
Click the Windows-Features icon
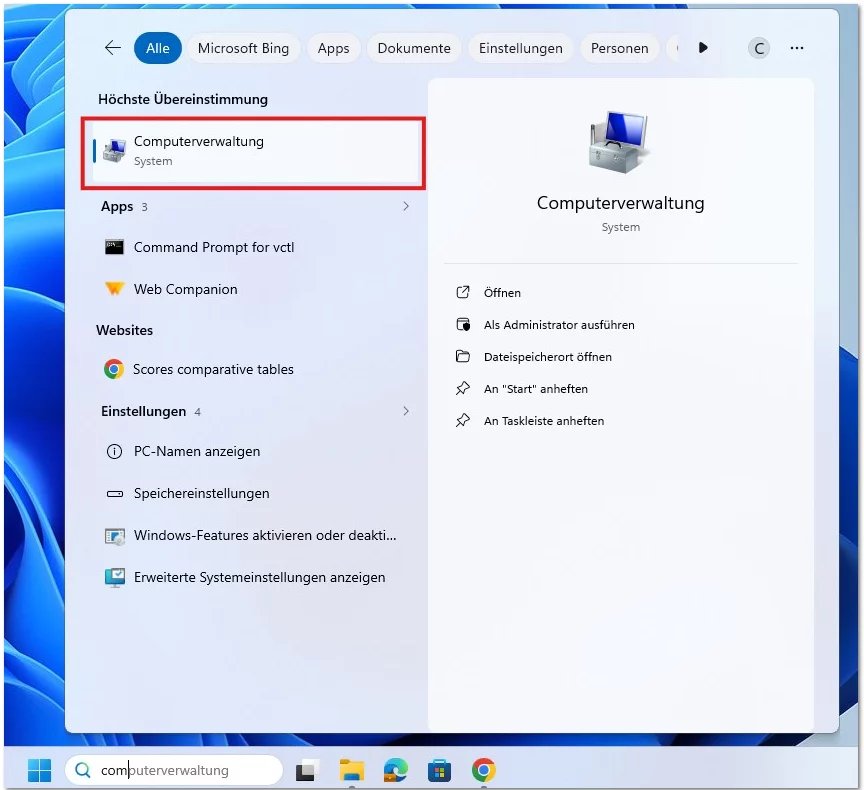click(115, 536)
